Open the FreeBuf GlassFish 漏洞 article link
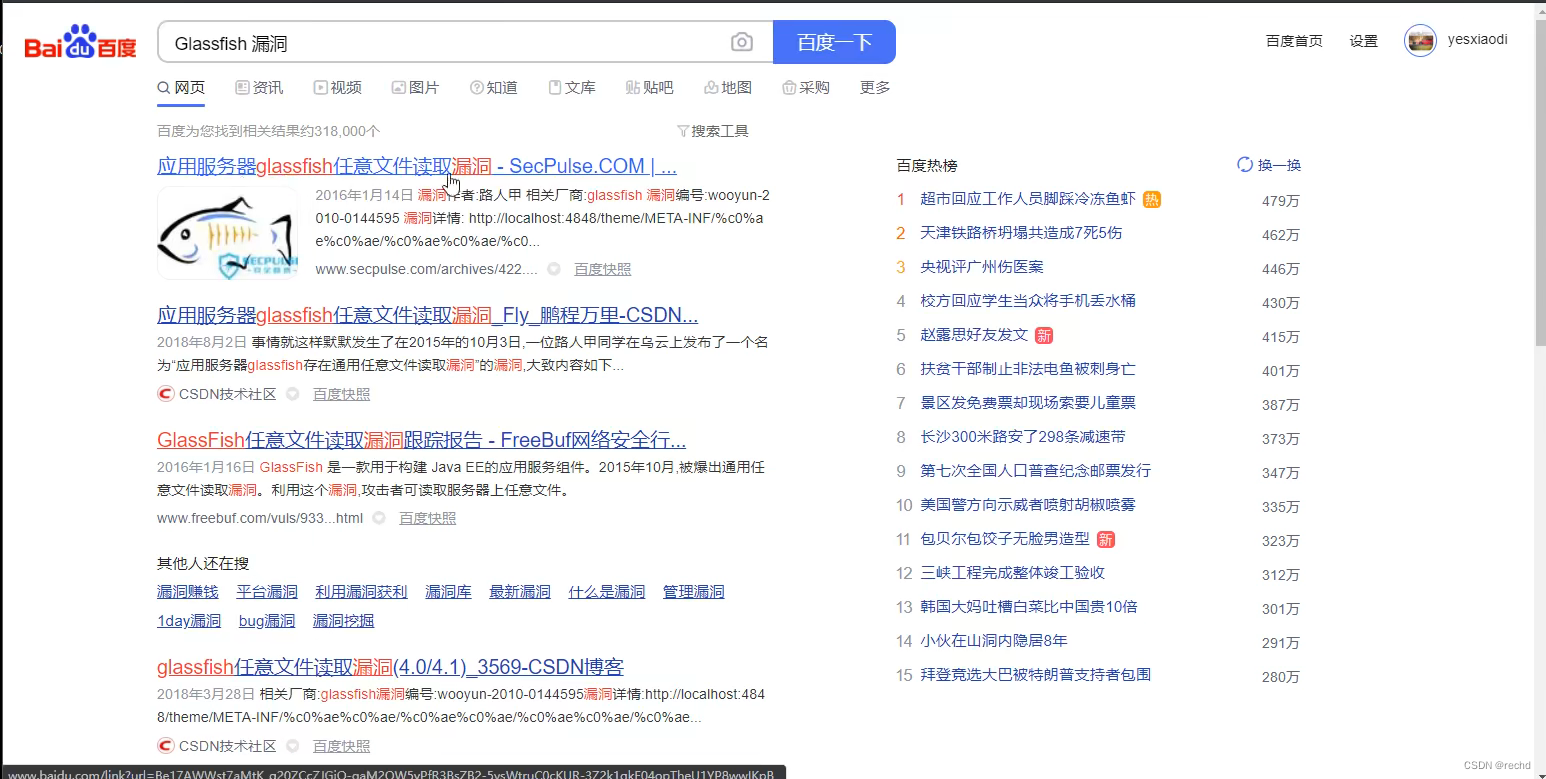 click(x=421, y=440)
